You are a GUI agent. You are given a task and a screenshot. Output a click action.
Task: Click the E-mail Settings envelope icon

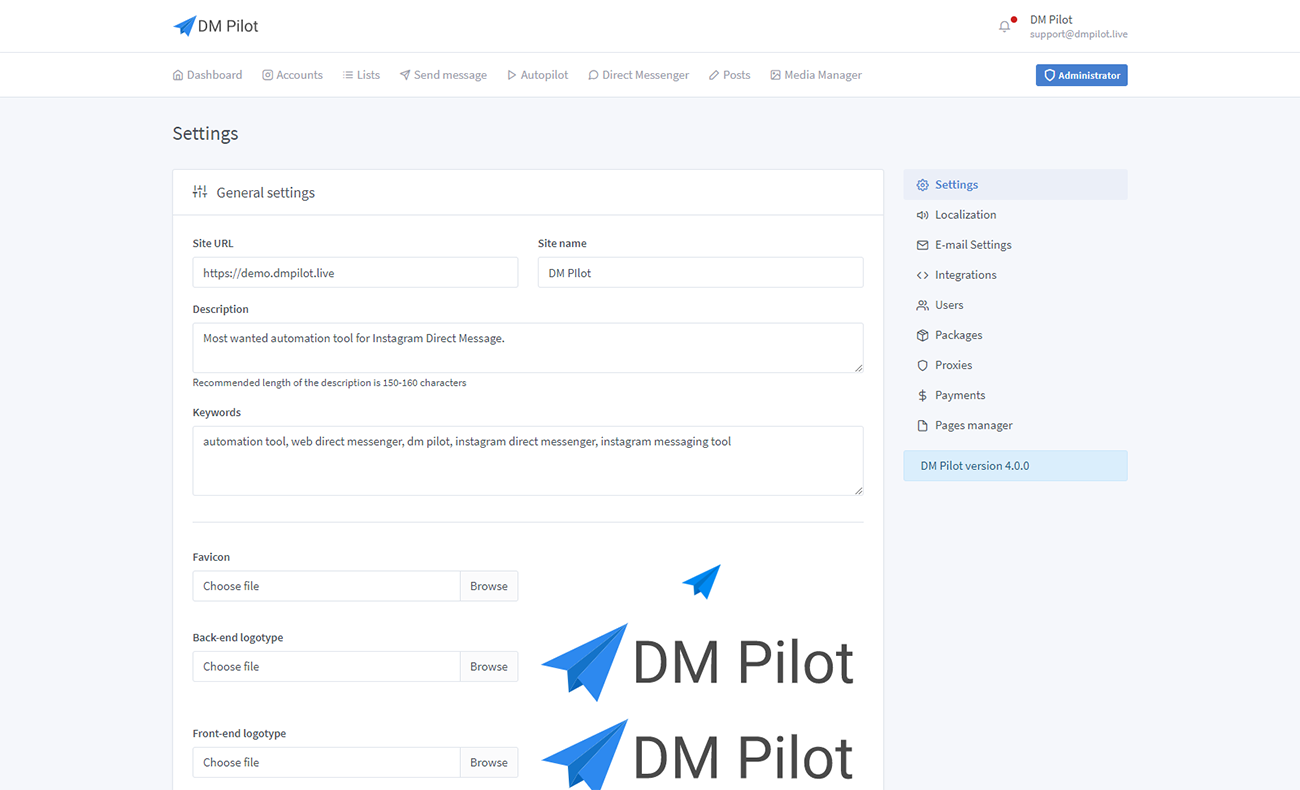922,245
